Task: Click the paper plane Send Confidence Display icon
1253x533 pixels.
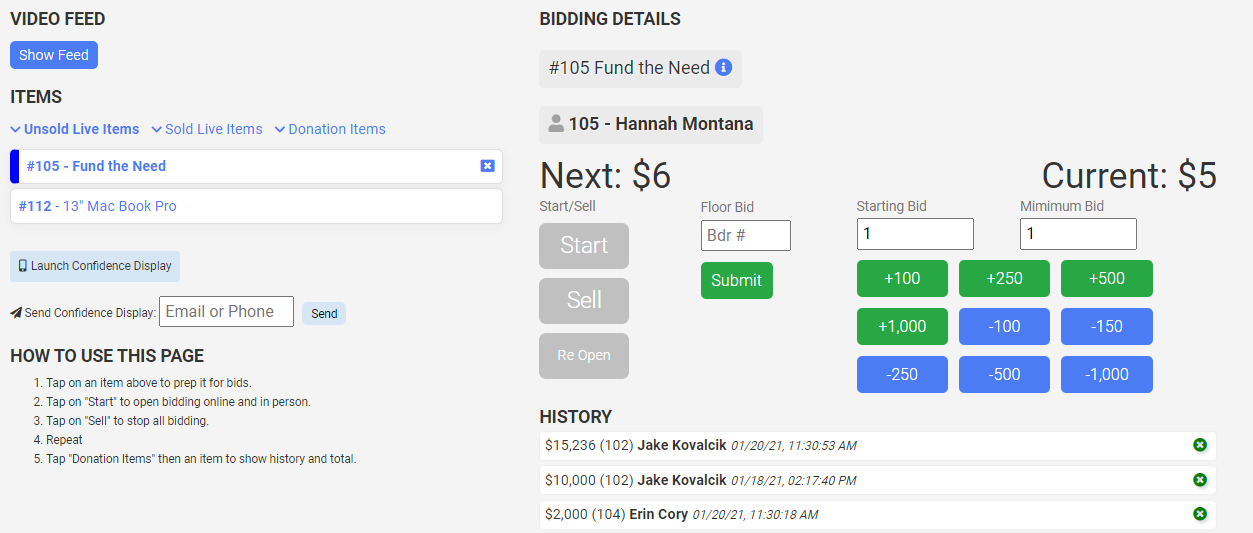Action: coord(16,313)
